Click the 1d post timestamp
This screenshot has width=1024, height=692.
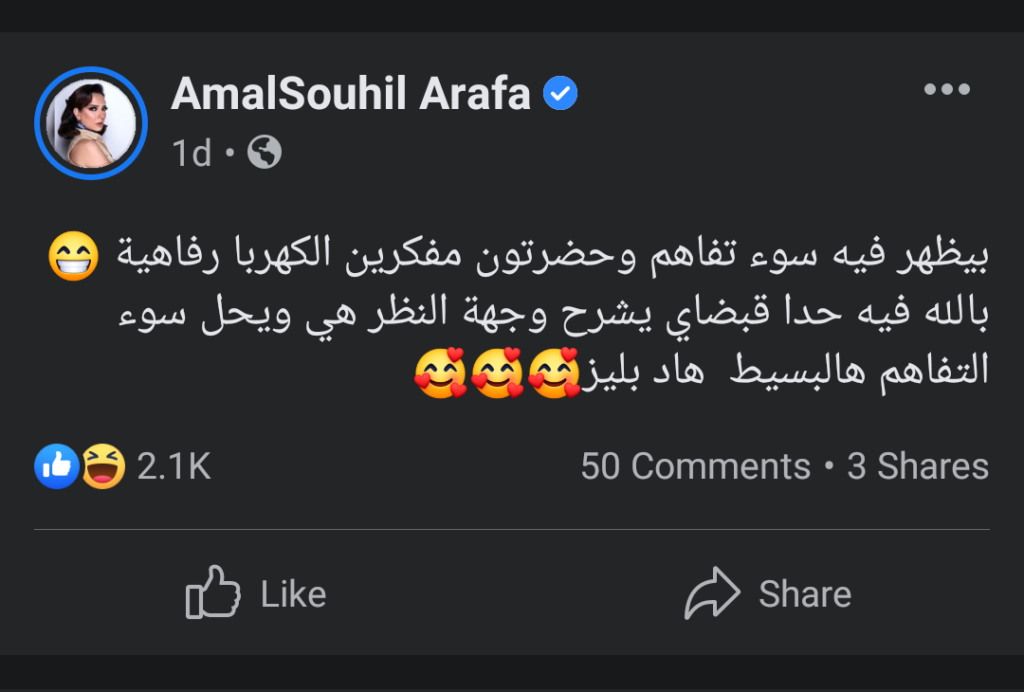pos(191,153)
